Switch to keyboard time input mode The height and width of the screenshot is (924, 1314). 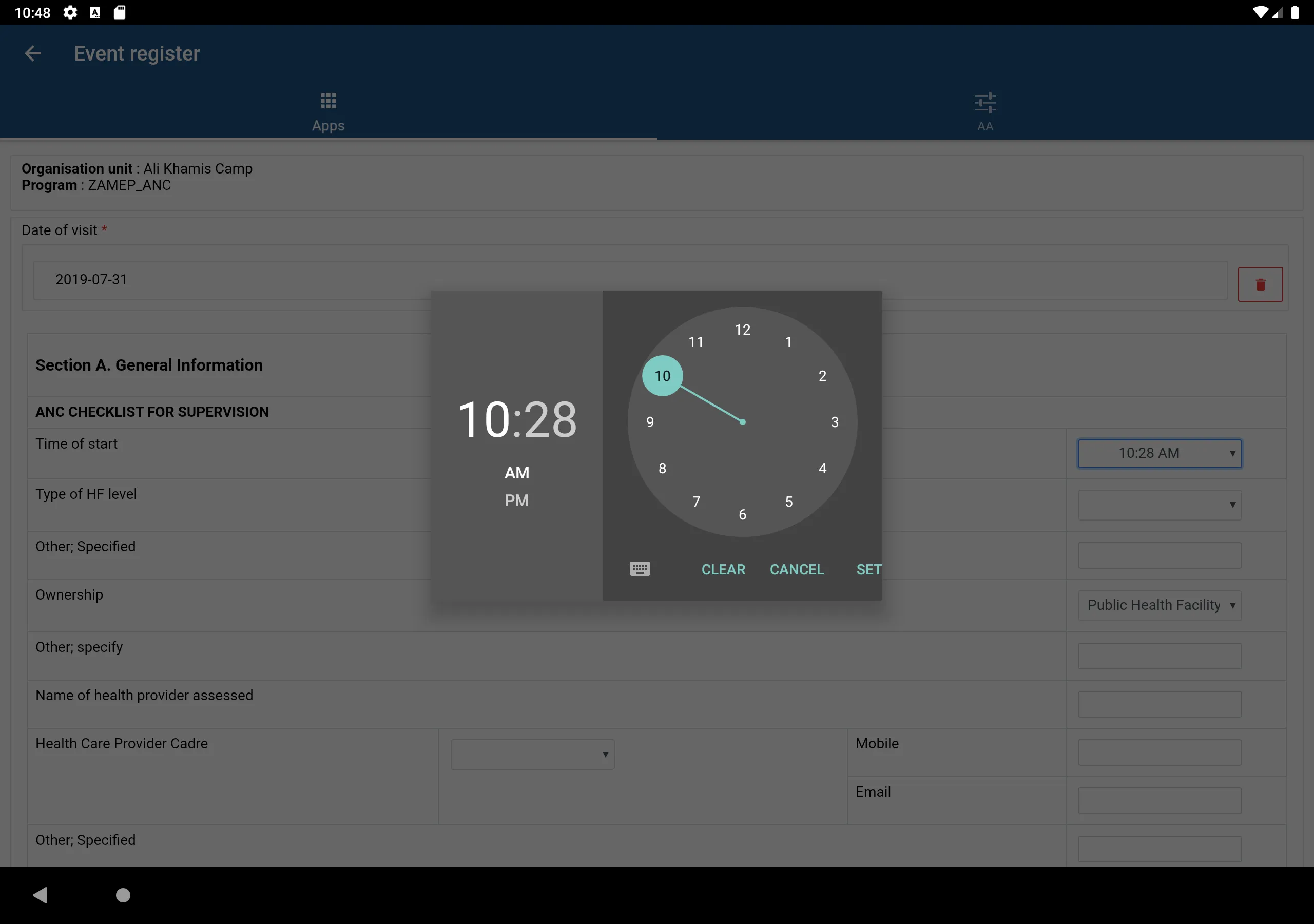pyautogui.click(x=640, y=568)
